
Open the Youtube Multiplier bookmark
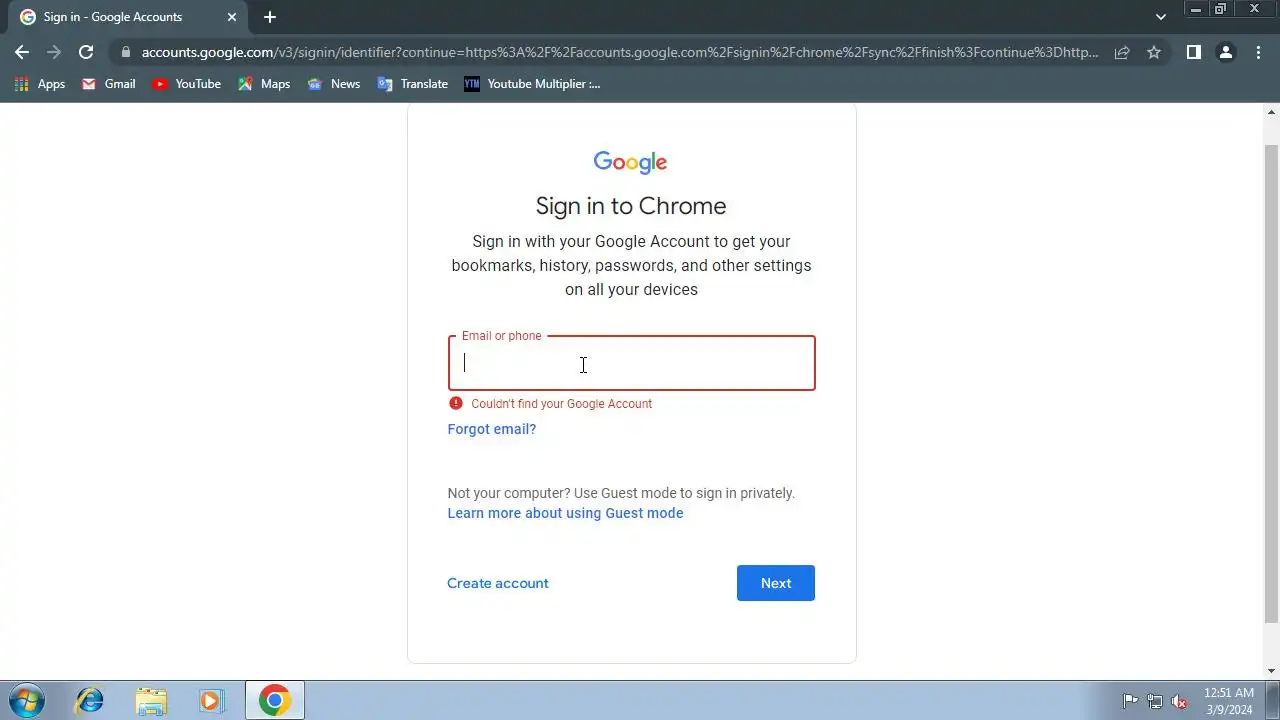[532, 84]
